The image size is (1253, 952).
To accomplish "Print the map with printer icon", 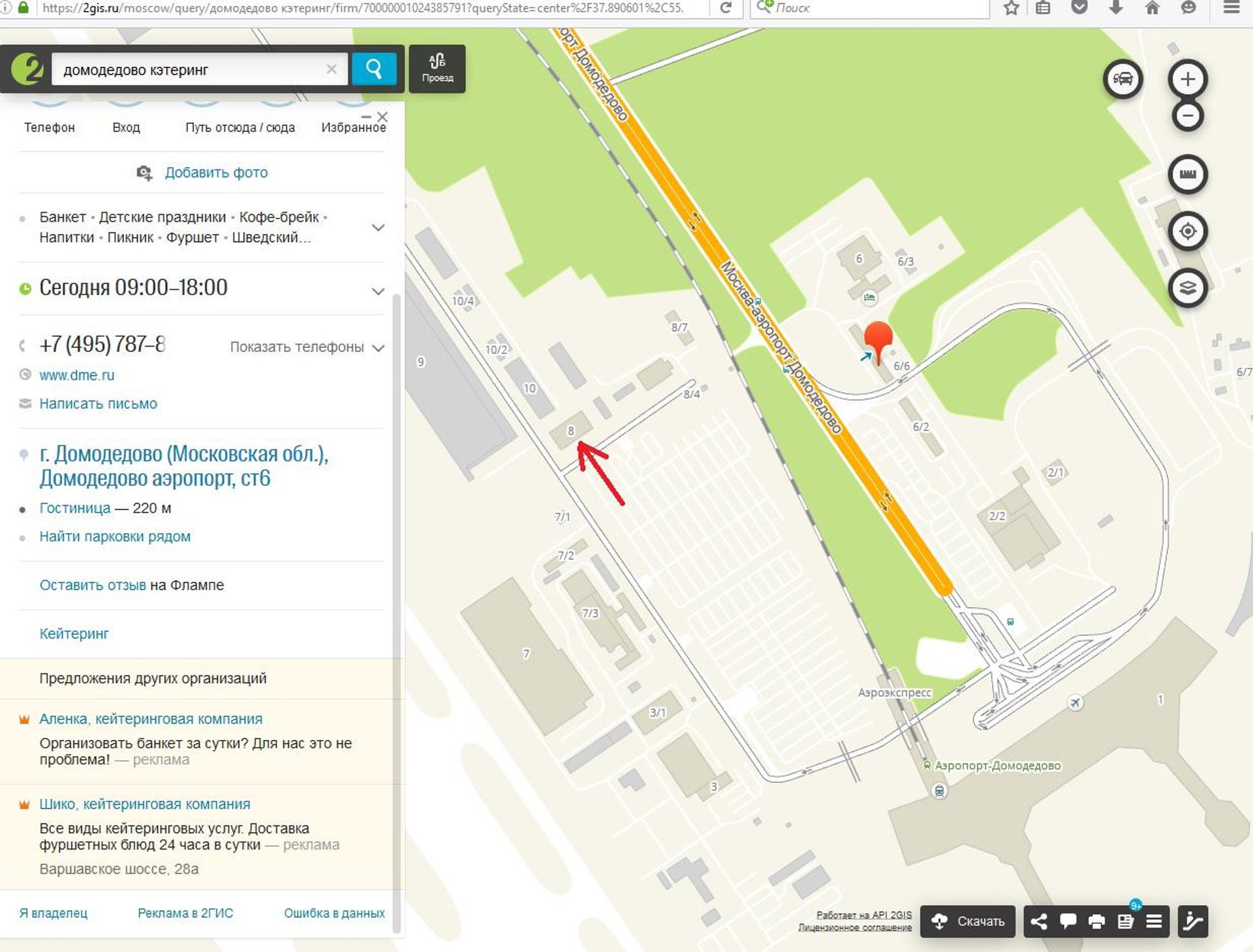I will point(1096,921).
